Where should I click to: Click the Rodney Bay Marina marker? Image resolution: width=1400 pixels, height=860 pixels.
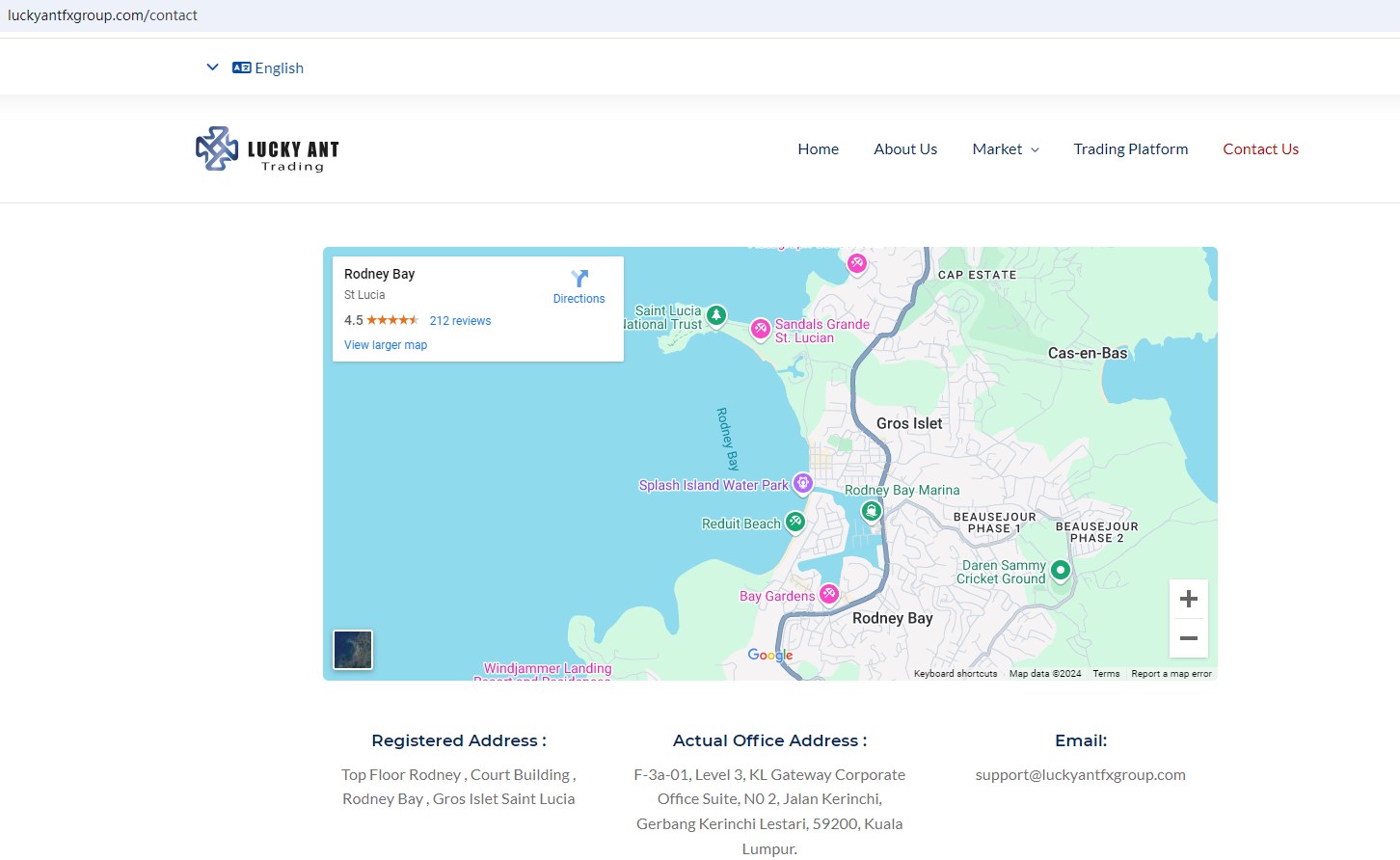tap(872, 511)
